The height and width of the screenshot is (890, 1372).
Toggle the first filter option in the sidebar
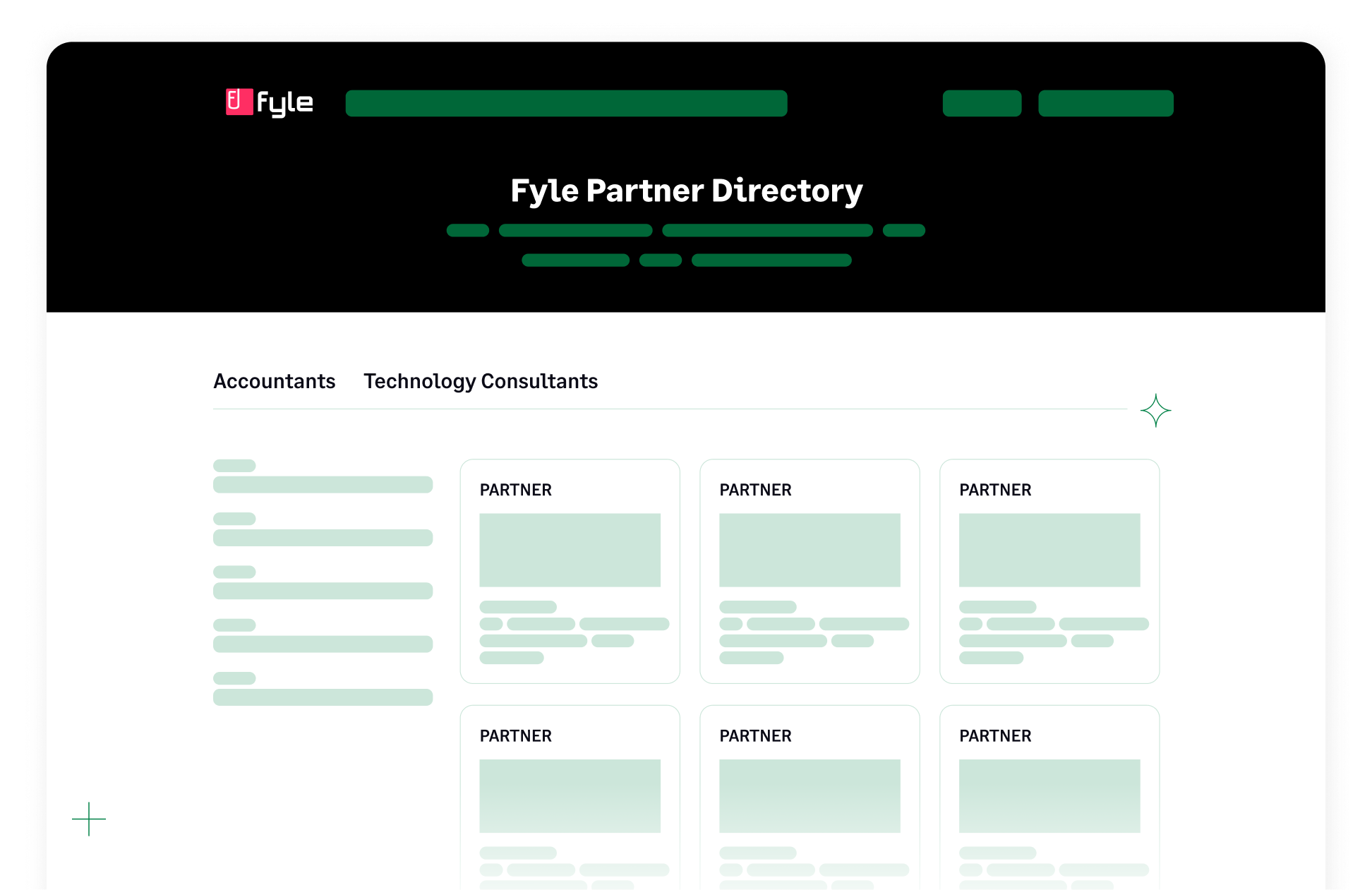323,484
